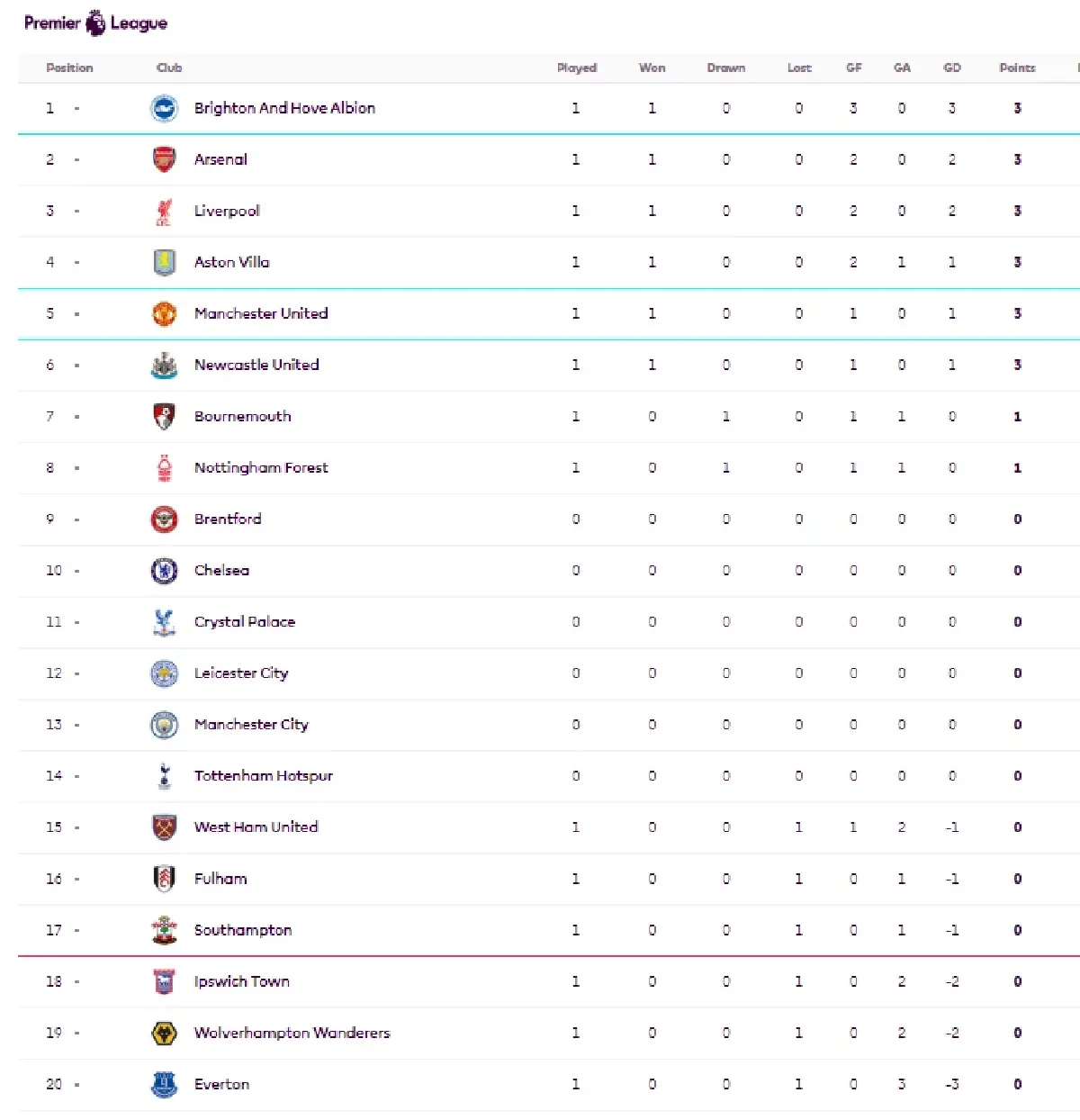Click the Arsenal club badge

pos(164,159)
